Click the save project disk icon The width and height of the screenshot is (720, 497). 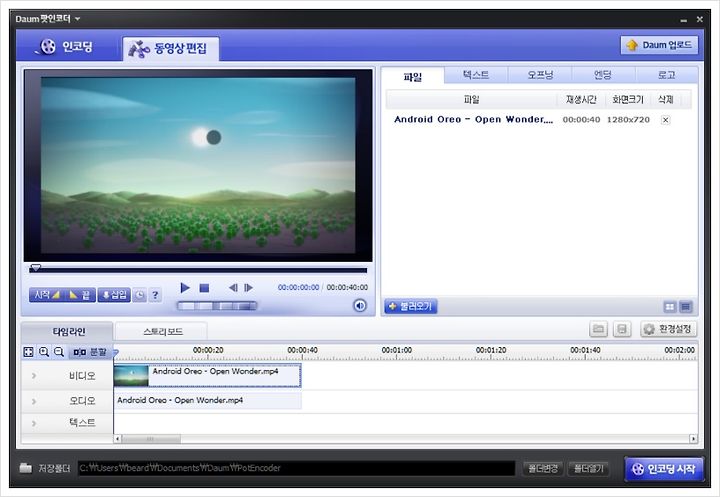(622, 329)
